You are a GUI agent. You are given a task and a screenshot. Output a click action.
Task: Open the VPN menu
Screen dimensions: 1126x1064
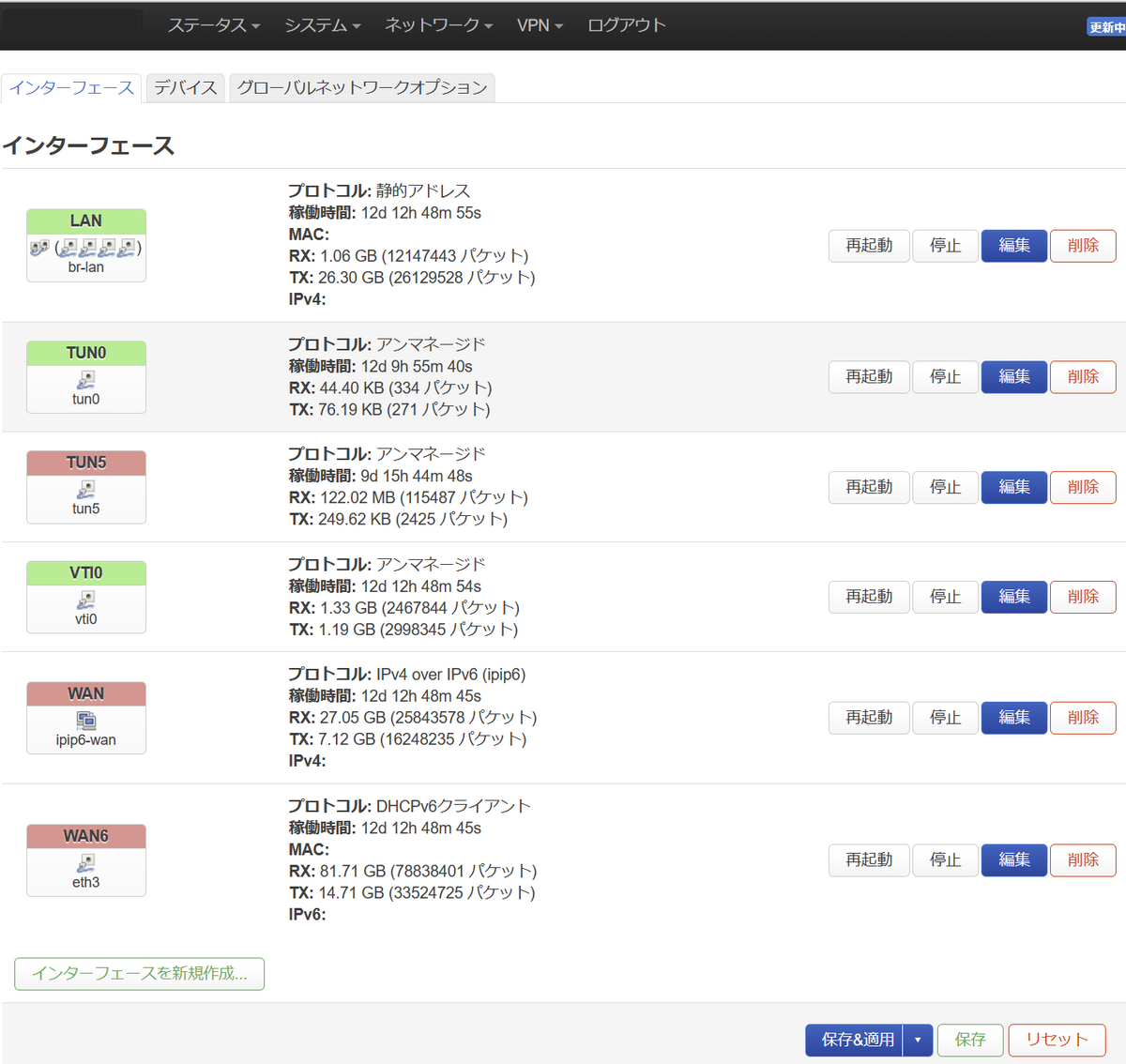click(x=540, y=25)
